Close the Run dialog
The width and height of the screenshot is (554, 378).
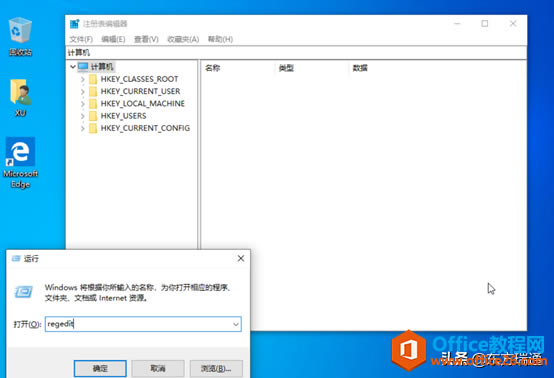click(241, 259)
